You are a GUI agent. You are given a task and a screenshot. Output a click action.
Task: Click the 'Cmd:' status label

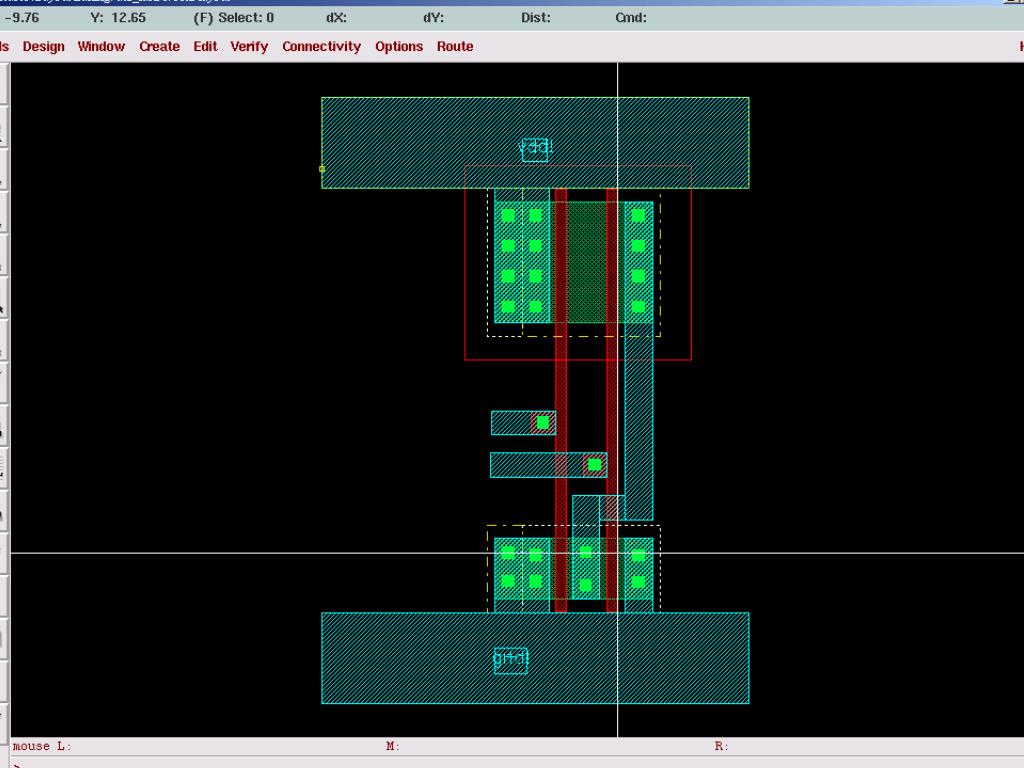pyautogui.click(x=631, y=18)
